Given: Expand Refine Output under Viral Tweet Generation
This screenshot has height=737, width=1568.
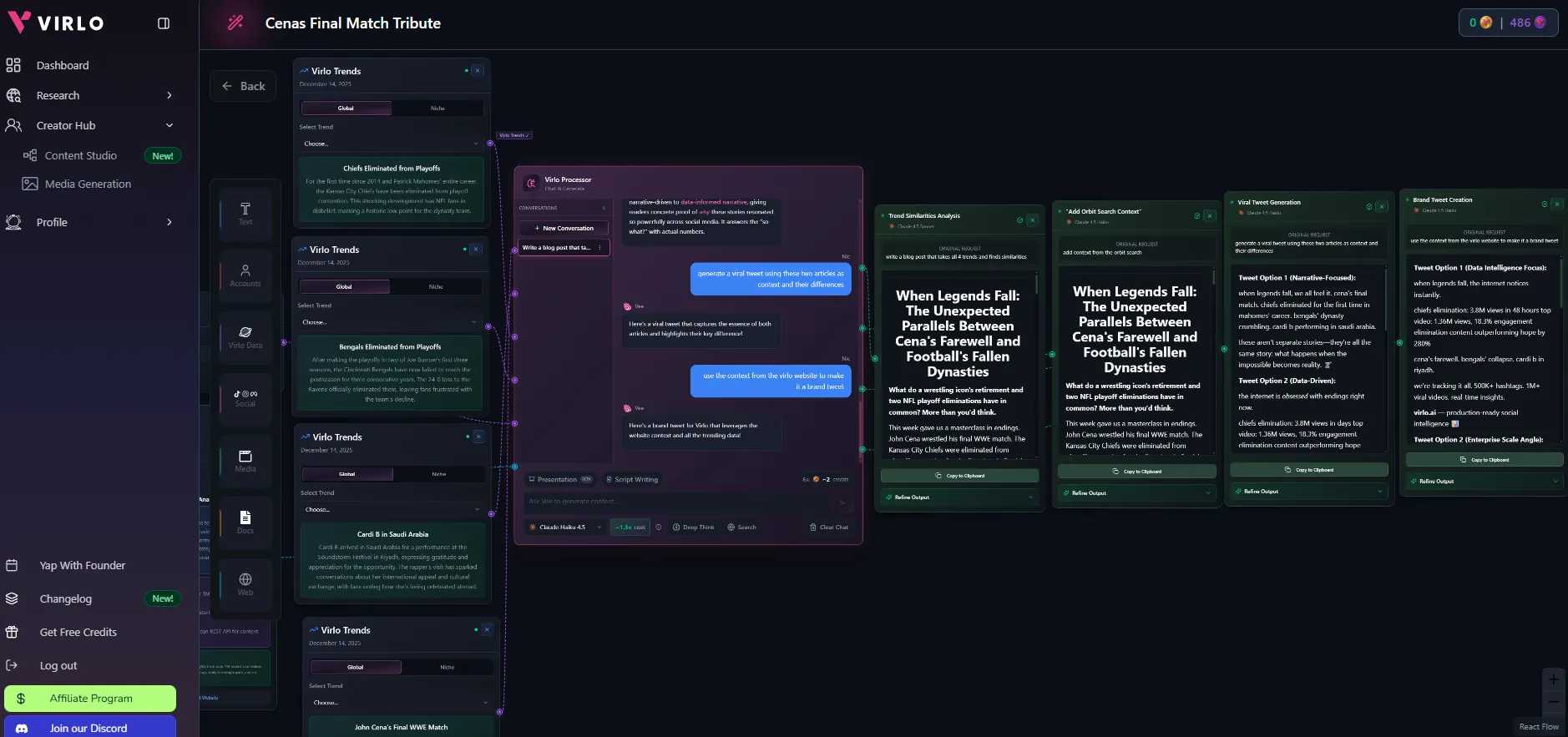Looking at the screenshot, I should click(x=1308, y=492).
